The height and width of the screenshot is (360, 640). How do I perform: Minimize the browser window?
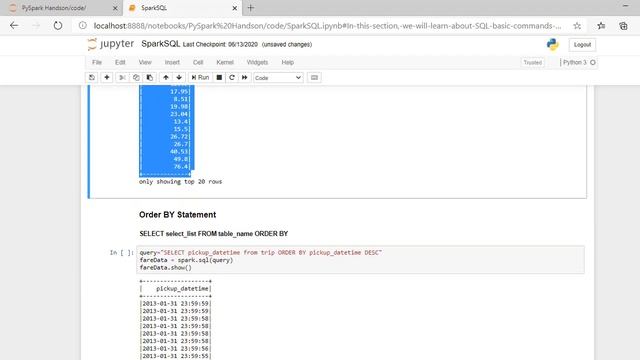coord(626,6)
